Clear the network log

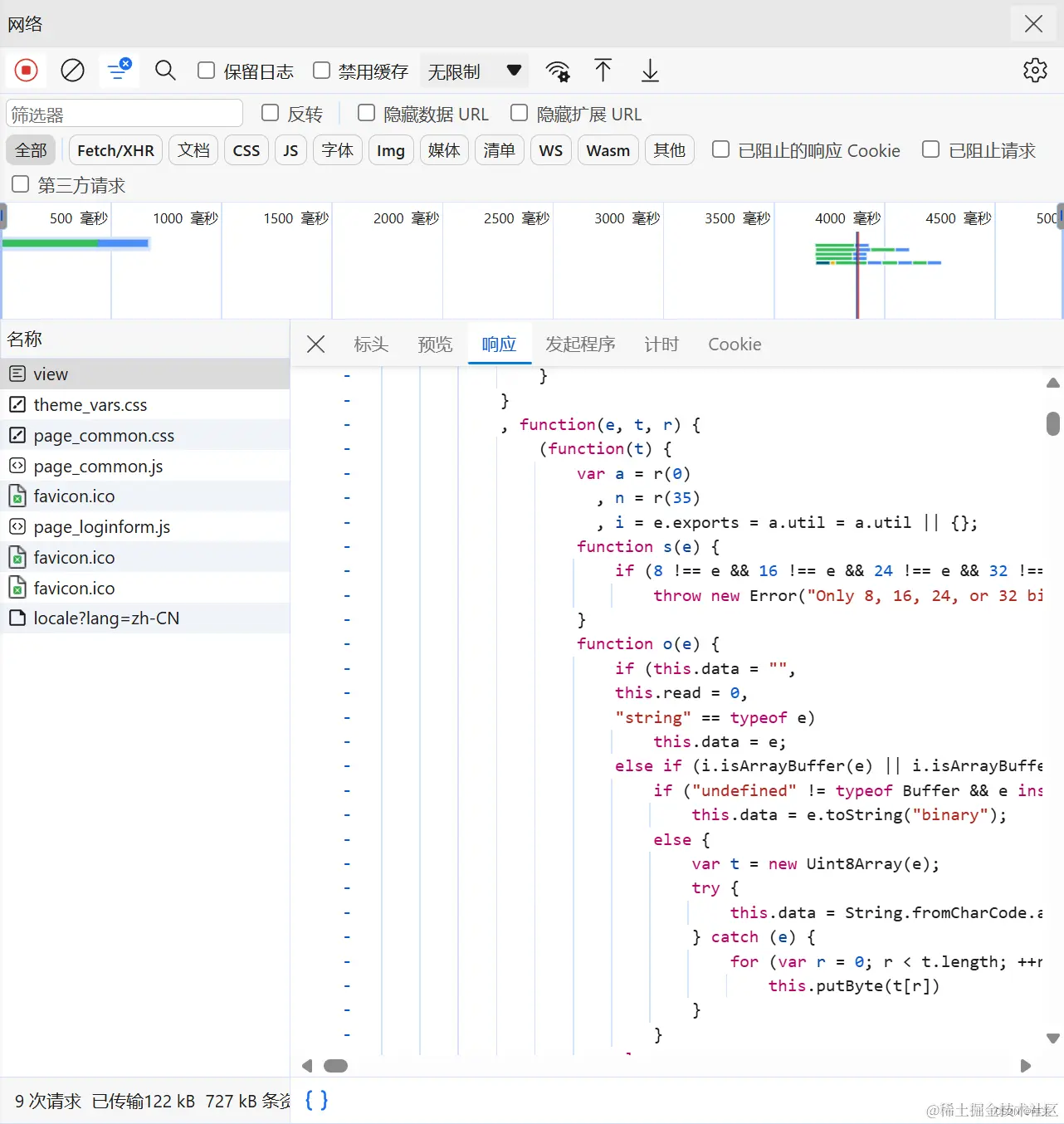pos(72,71)
